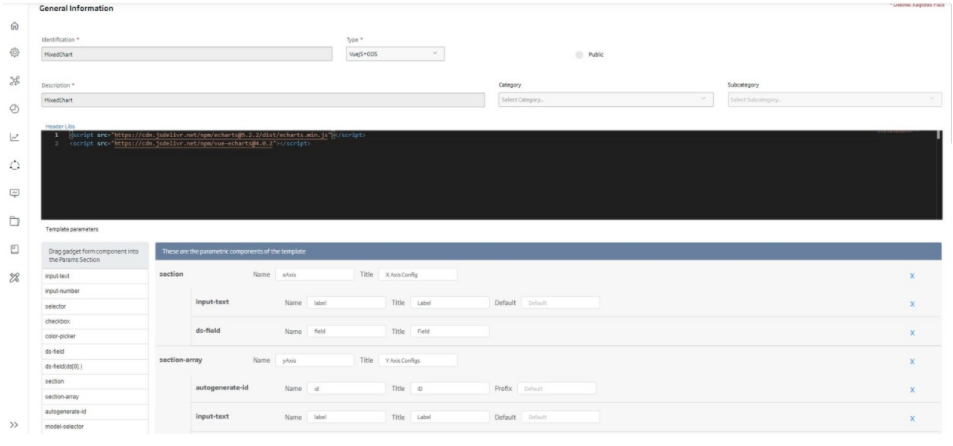Pick the section component from palette
This screenshot has height=446, width=953.
point(95,382)
